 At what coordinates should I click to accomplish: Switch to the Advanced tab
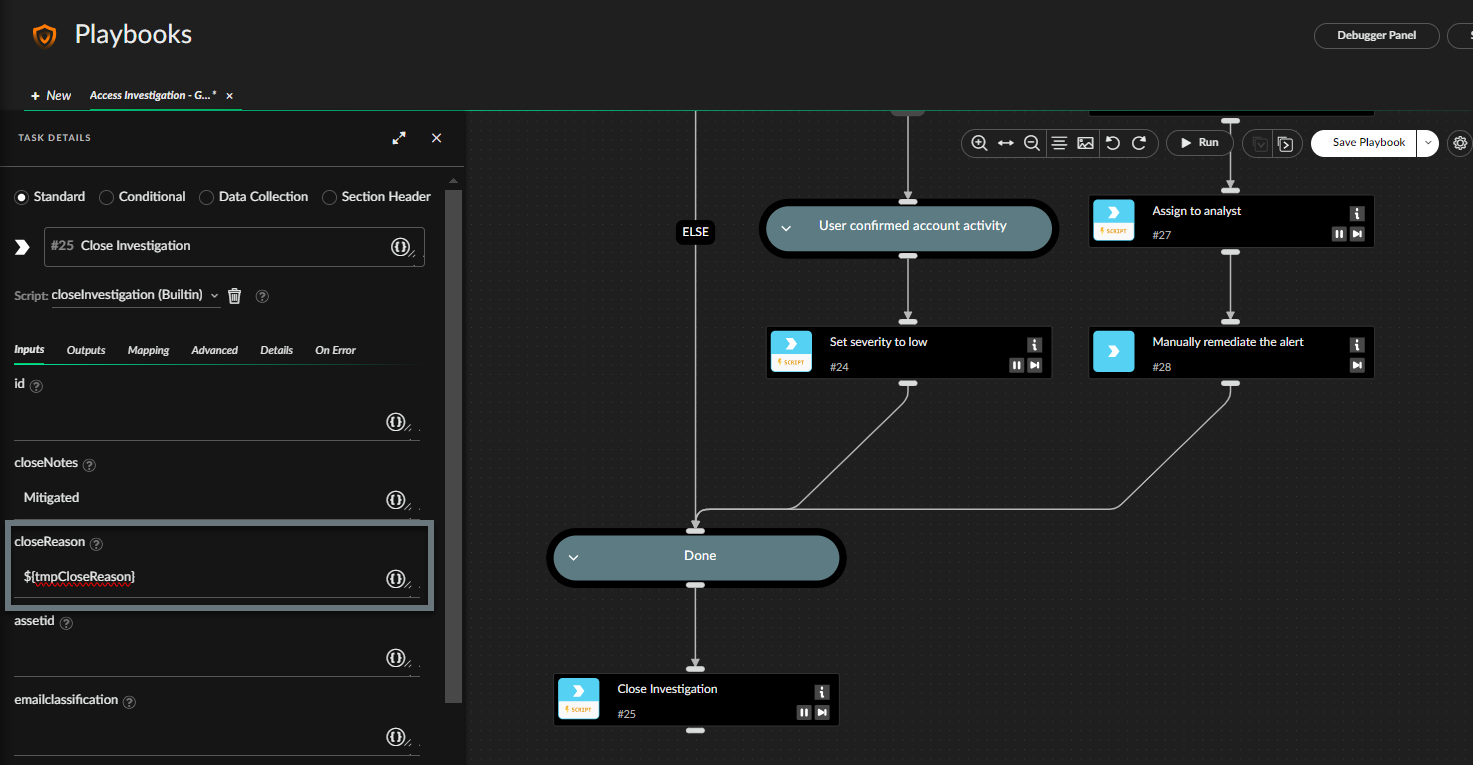(x=215, y=350)
